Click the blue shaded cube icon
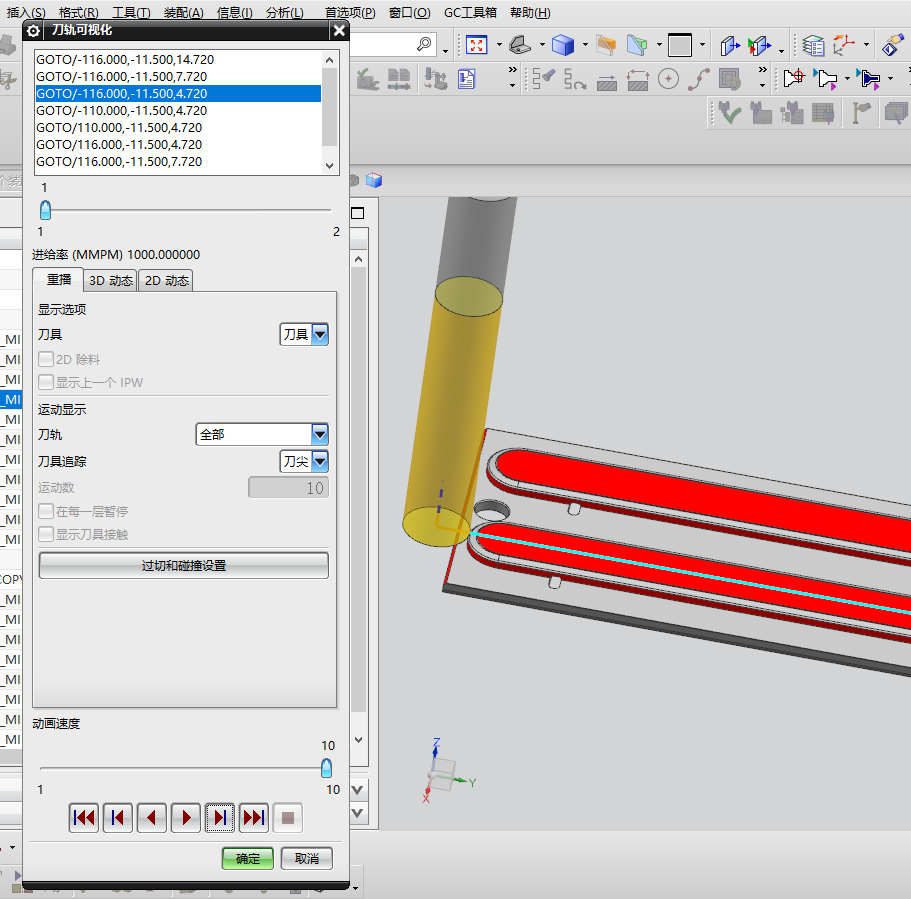The width and height of the screenshot is (911, 899). click(562, 45)
